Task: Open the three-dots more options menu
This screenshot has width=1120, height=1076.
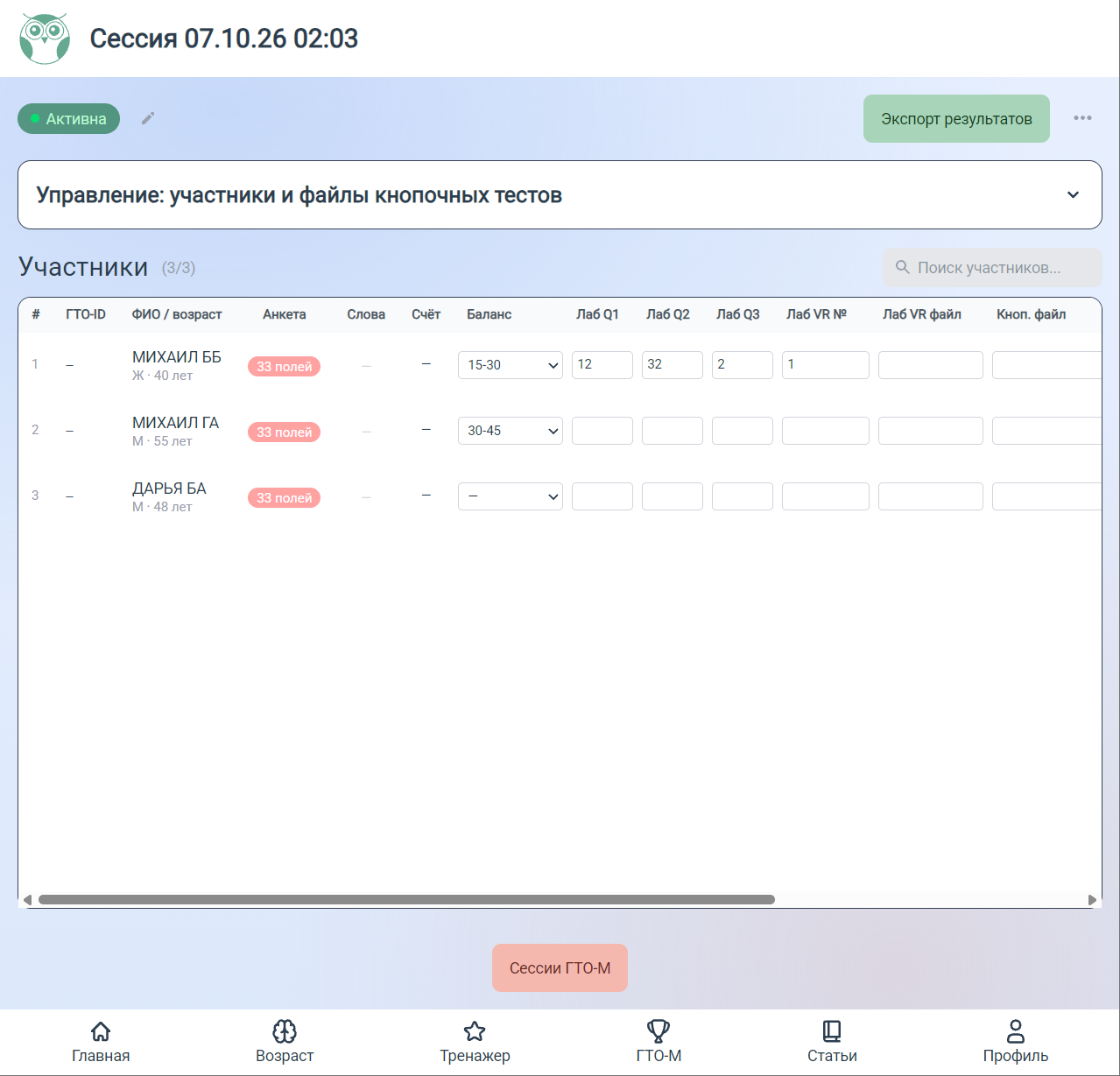Action: pyautogui.click(x=1082, y=118)
